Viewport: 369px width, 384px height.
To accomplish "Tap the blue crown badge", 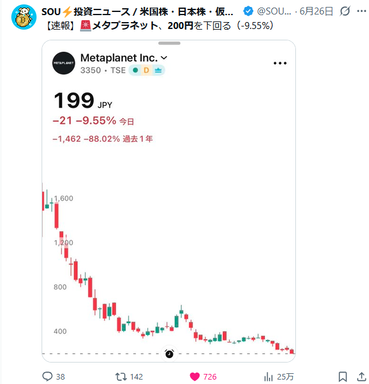I will (x=158, y=70).
